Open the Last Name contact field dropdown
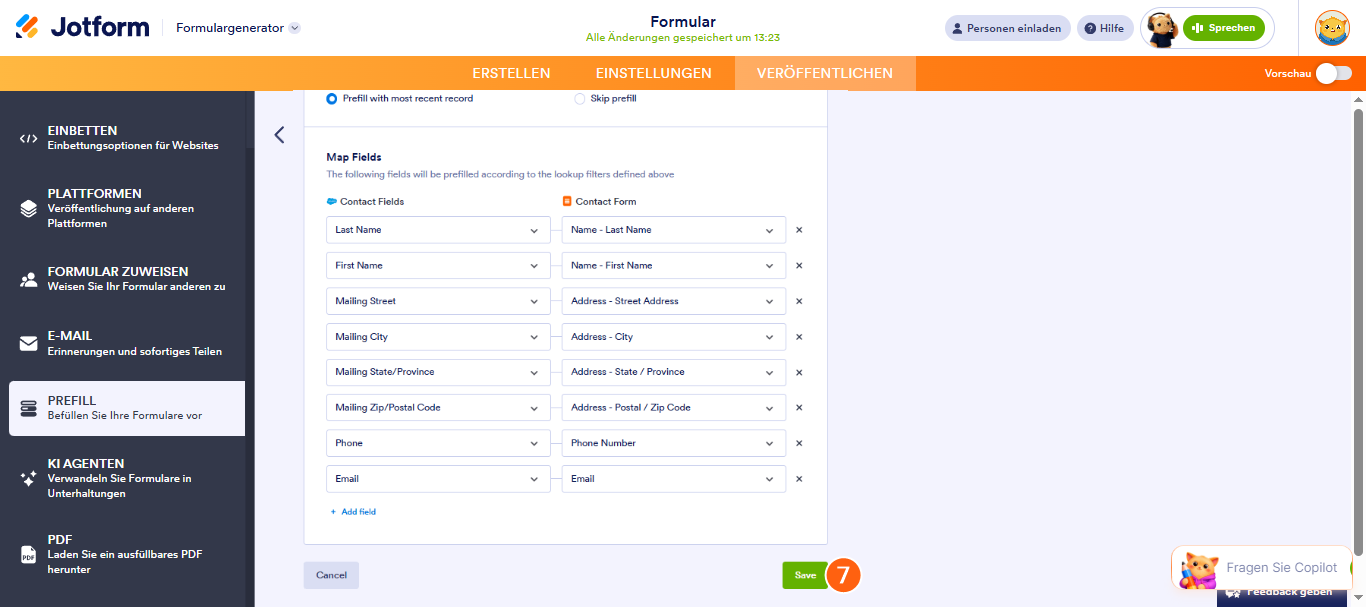Viewport: 1366px width, 607px height. point(438,230)
